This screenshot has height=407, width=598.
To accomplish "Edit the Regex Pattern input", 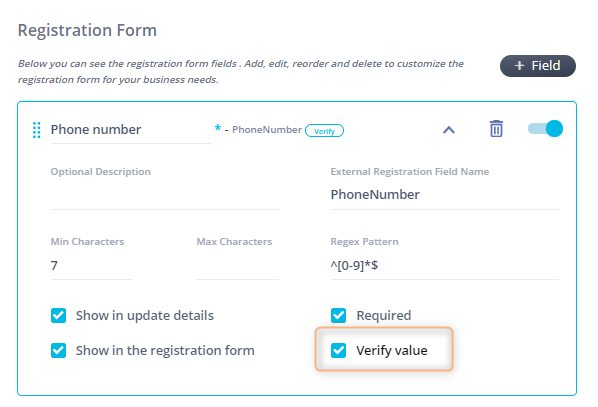I will coord(445,266).
